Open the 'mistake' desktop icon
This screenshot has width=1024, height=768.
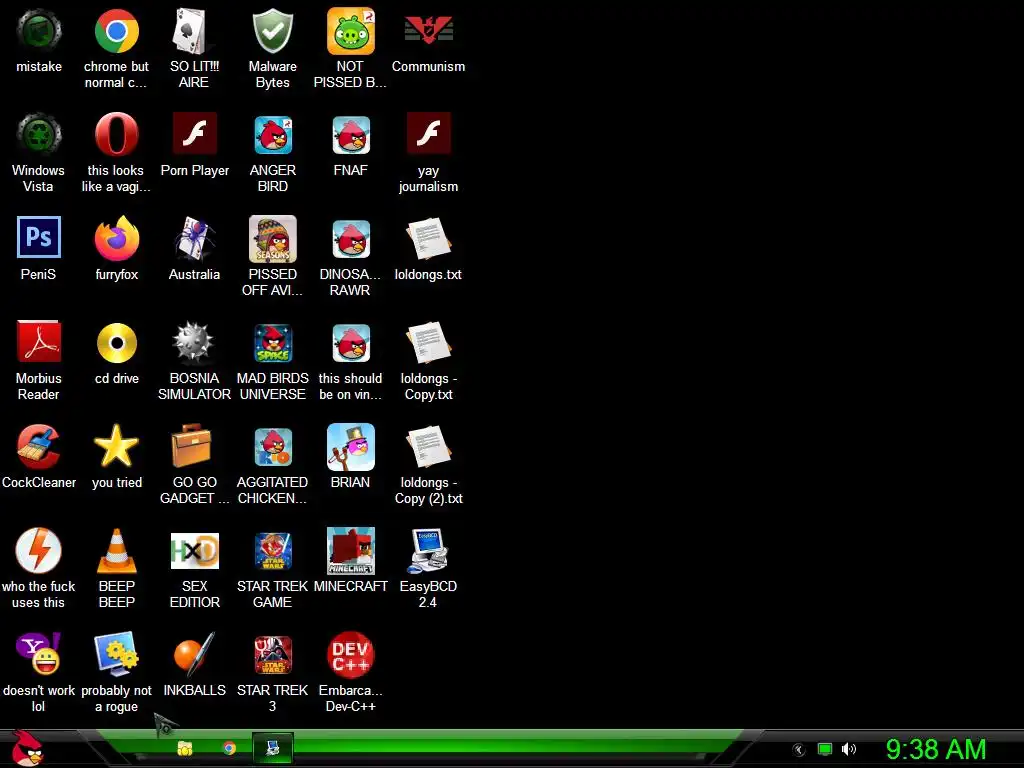(x=39, y=31)
